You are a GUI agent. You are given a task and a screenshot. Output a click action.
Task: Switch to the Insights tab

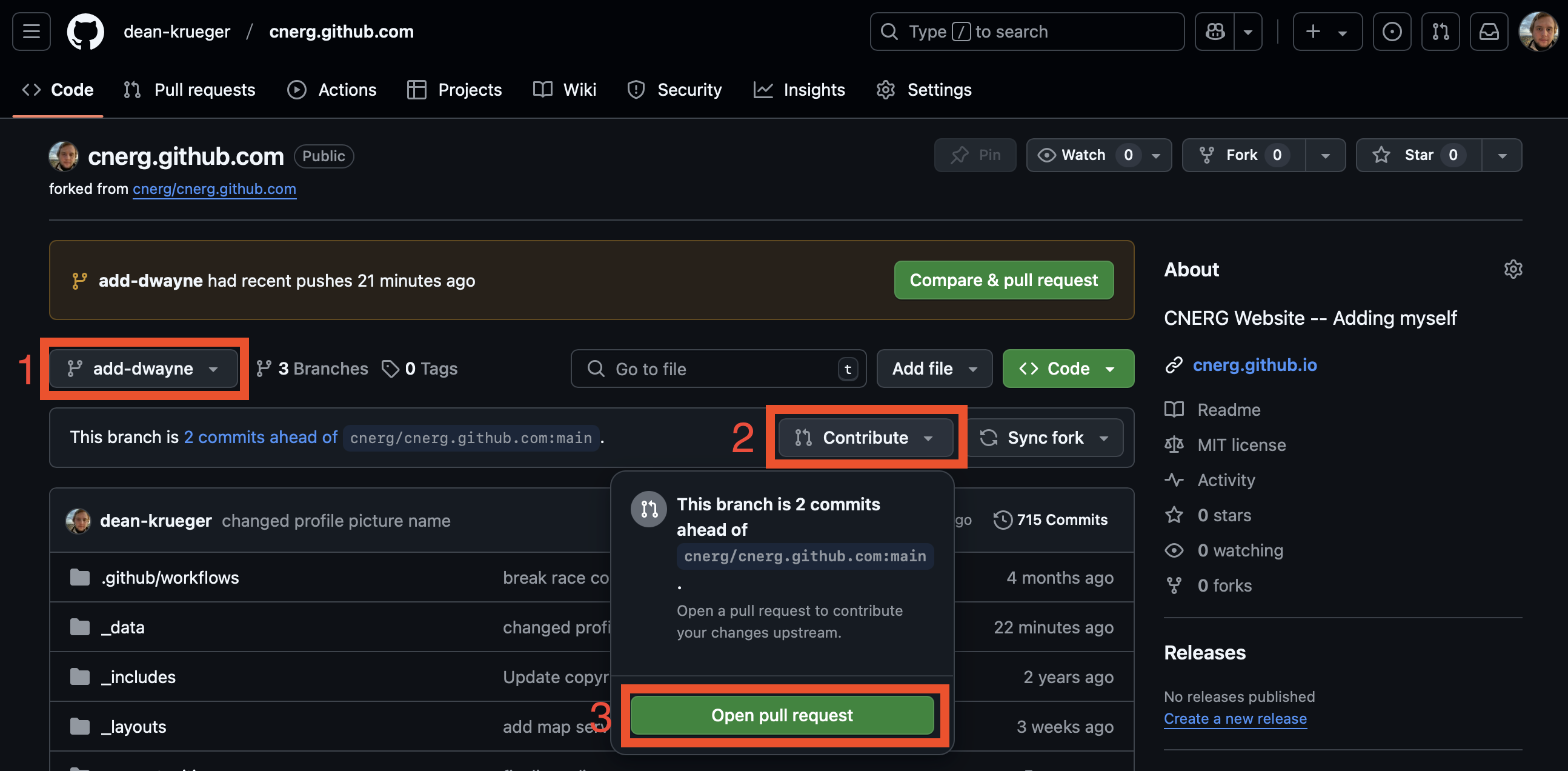point(799,90)
